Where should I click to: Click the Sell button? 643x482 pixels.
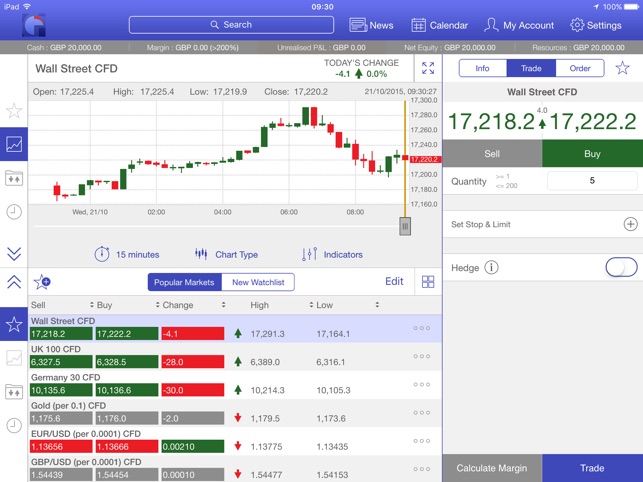coord(492,153)
